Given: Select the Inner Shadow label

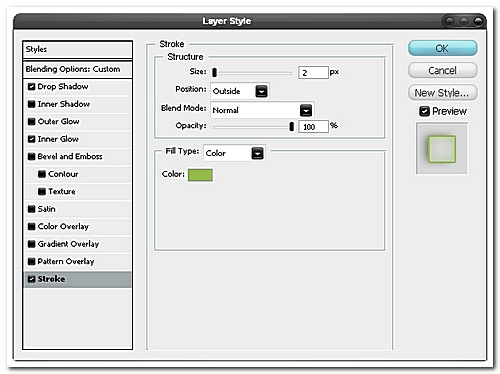Looking at the screenshot, I should pyautogui.click(x=64, y=104).
